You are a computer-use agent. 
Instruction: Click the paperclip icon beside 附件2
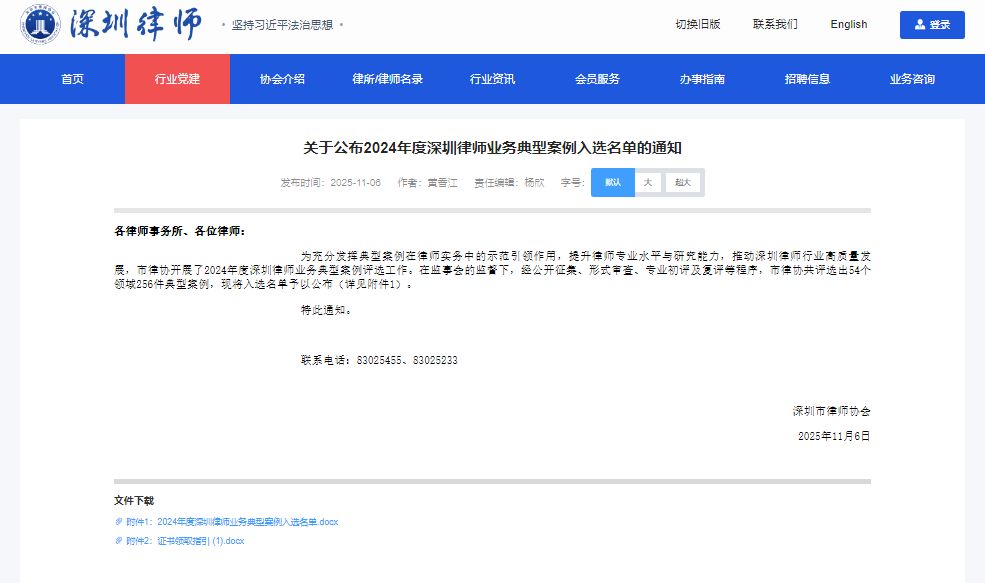tap(119, 541)
